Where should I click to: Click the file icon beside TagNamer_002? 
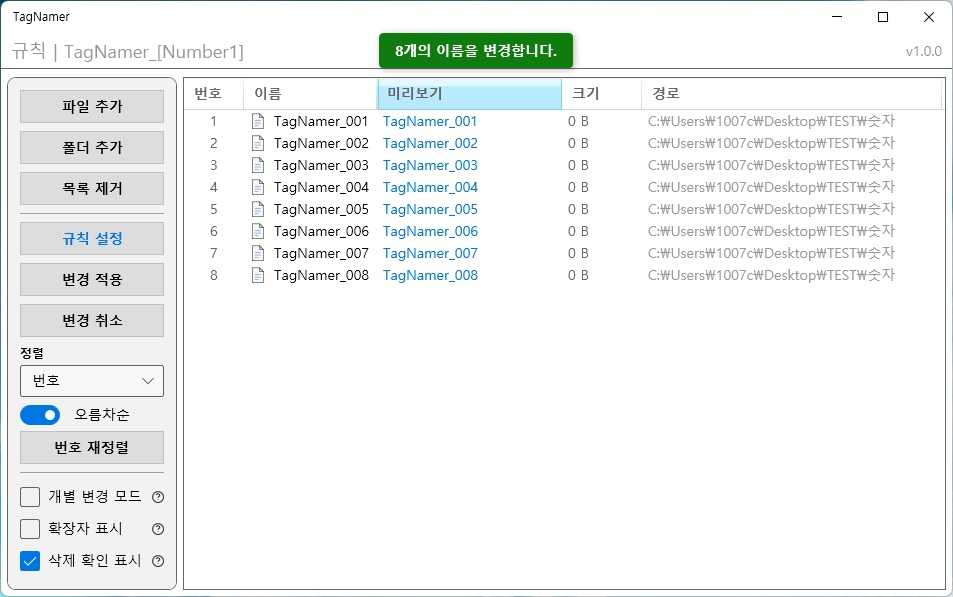point(258,143)
